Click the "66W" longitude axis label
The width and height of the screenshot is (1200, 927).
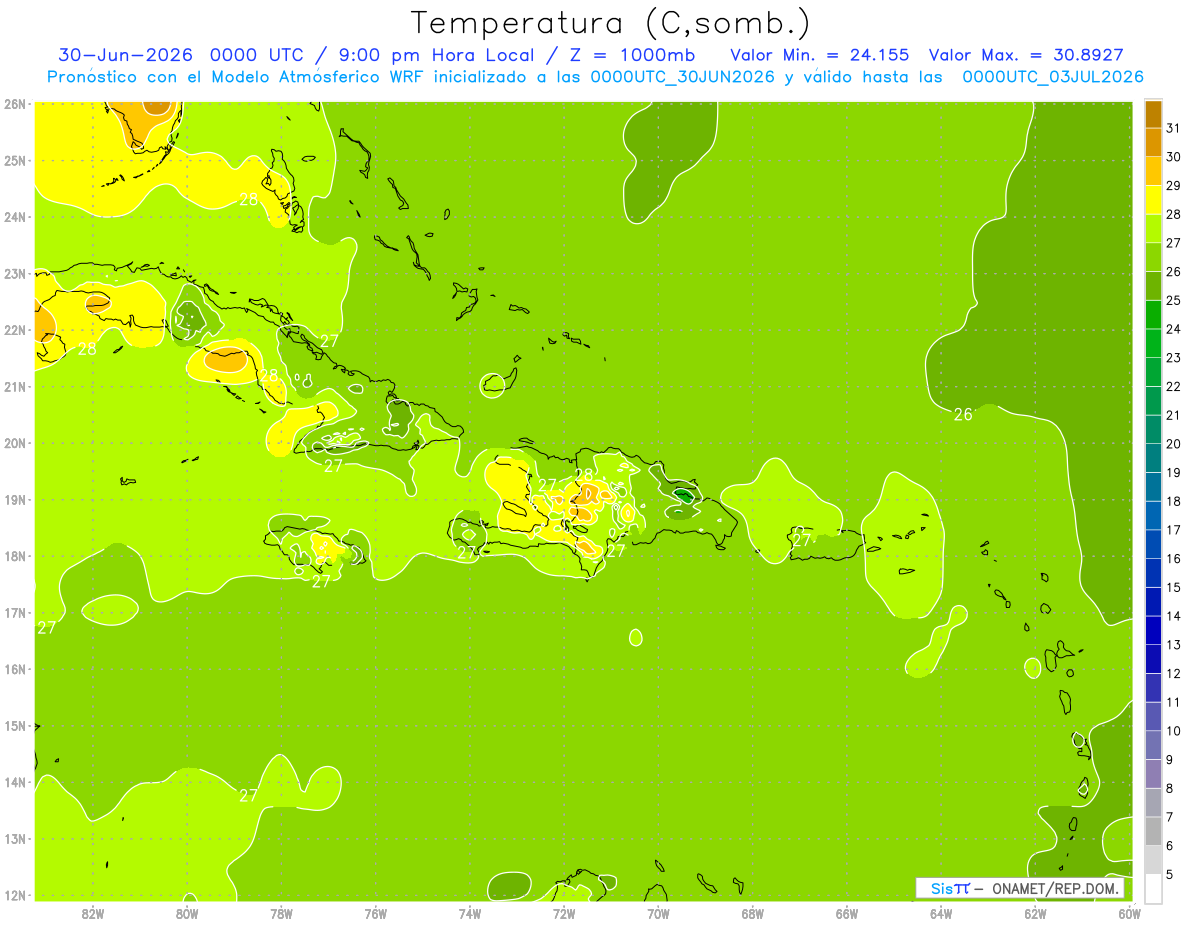(846, 913)
